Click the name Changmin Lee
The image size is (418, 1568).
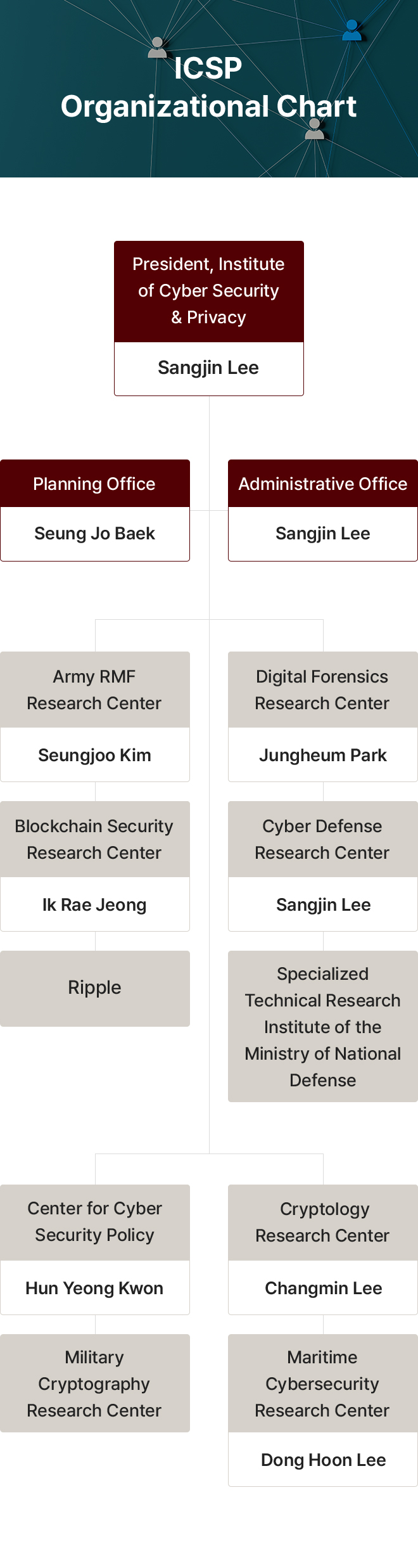(x=323, y=1288)
